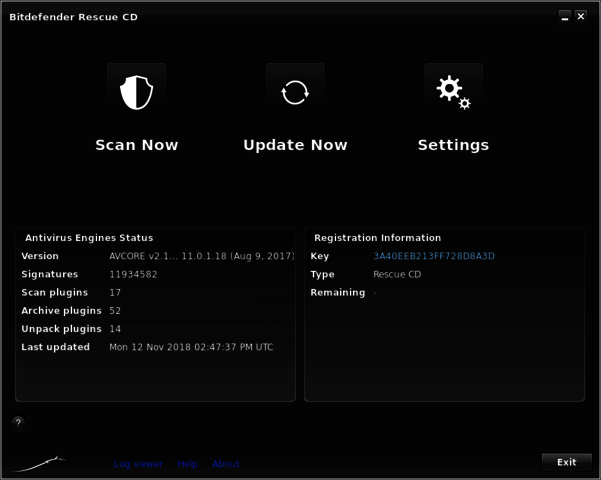Click the Registration Information panel title
The width and height of the screenshot is (601, 480).
(377, 238)
